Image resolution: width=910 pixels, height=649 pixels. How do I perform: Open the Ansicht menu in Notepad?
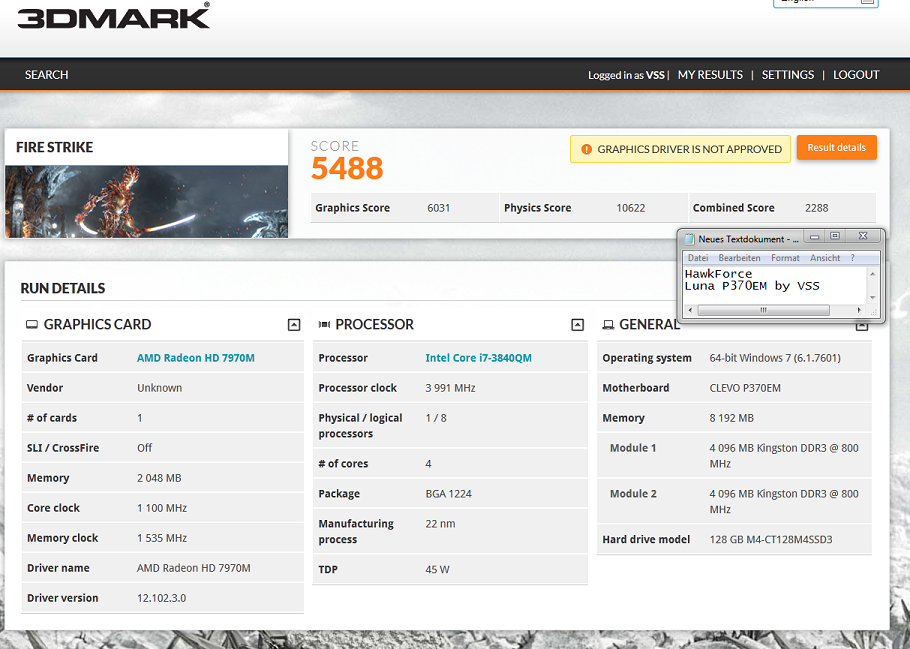coord(825,258)
